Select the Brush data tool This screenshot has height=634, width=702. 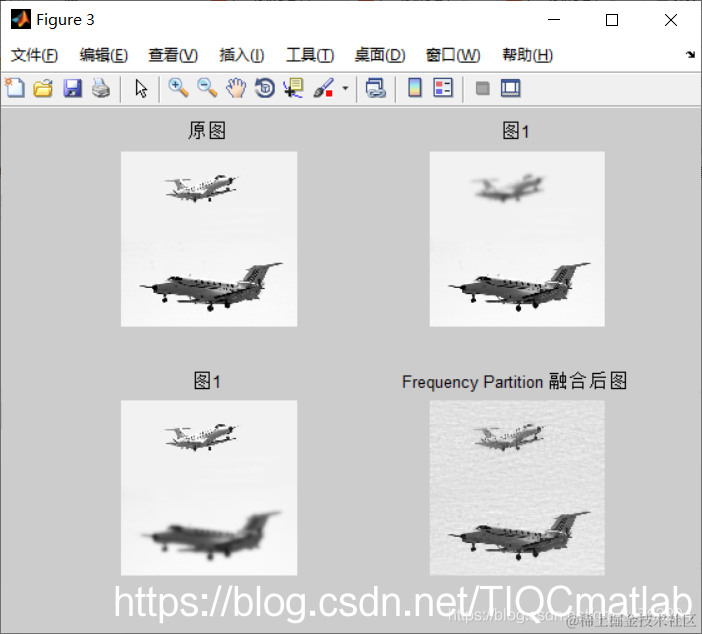click(x=323, y=88)
